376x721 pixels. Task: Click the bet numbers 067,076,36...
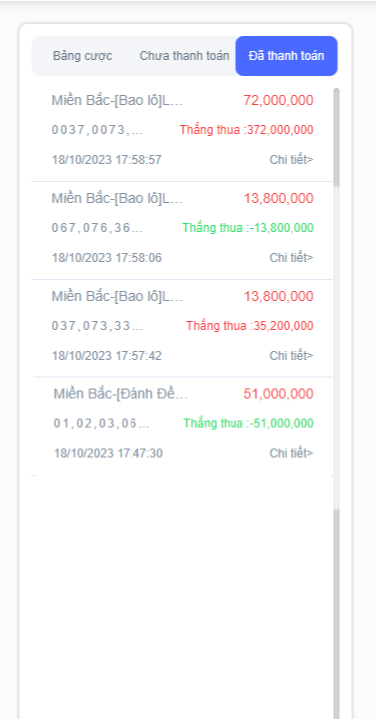(97, 228)
